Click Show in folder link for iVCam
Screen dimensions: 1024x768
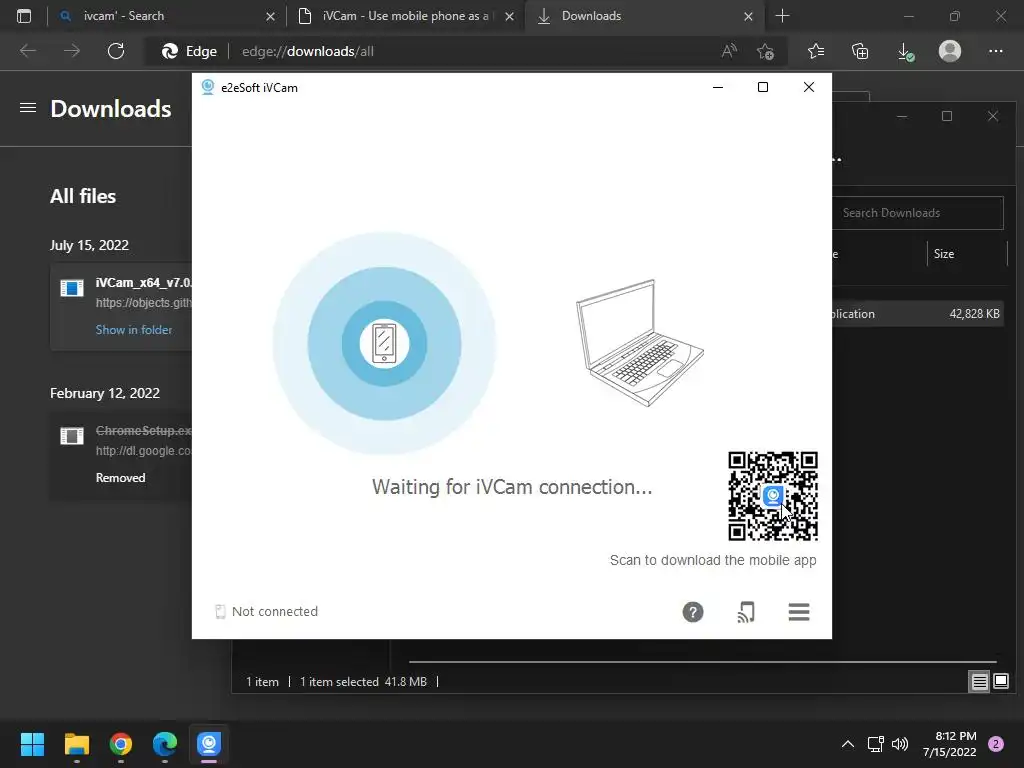coord(134,330)
